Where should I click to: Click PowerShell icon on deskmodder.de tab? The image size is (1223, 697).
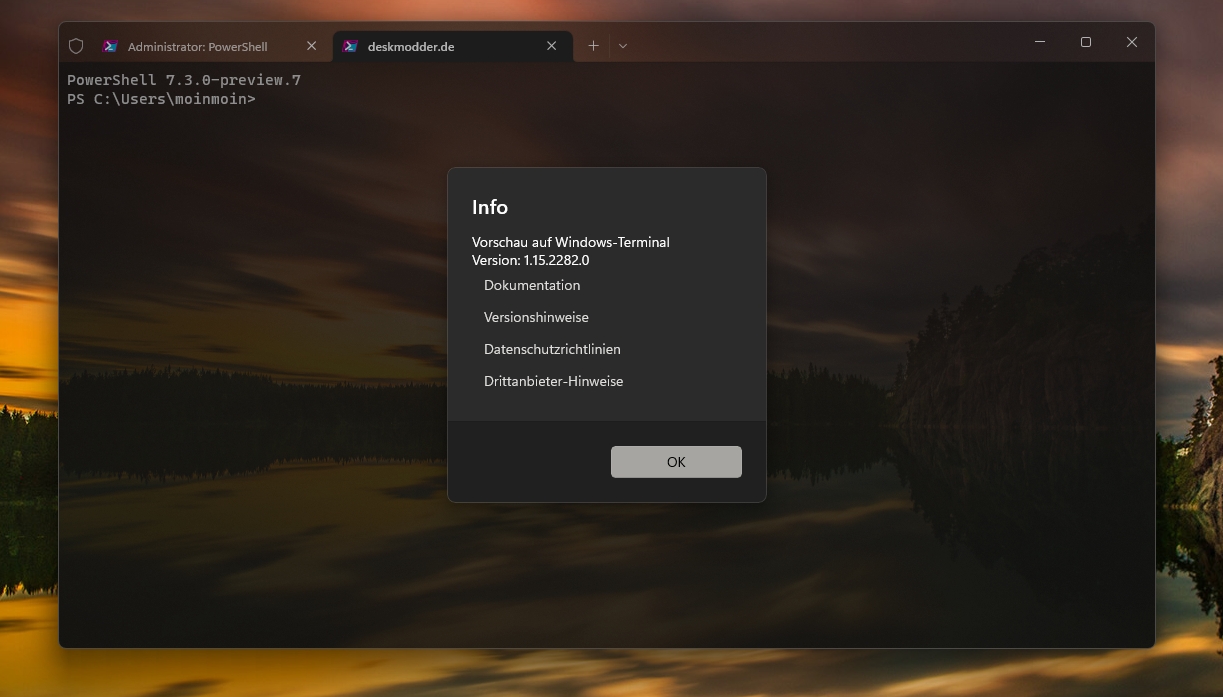coord(350,46)
